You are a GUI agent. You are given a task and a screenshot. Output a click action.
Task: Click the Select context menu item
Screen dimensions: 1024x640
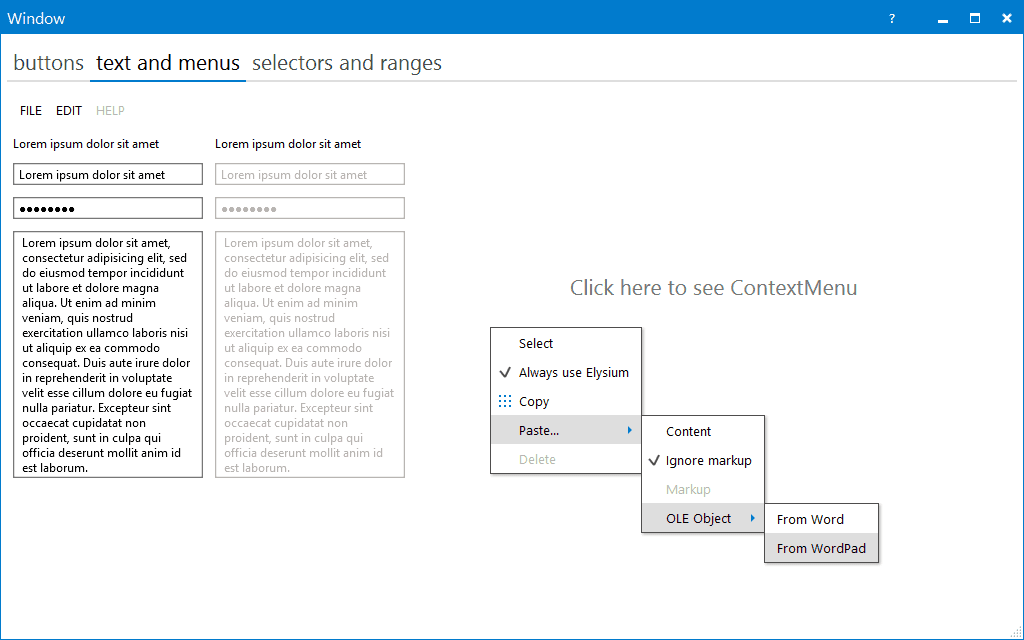click(x=536, y=343)
